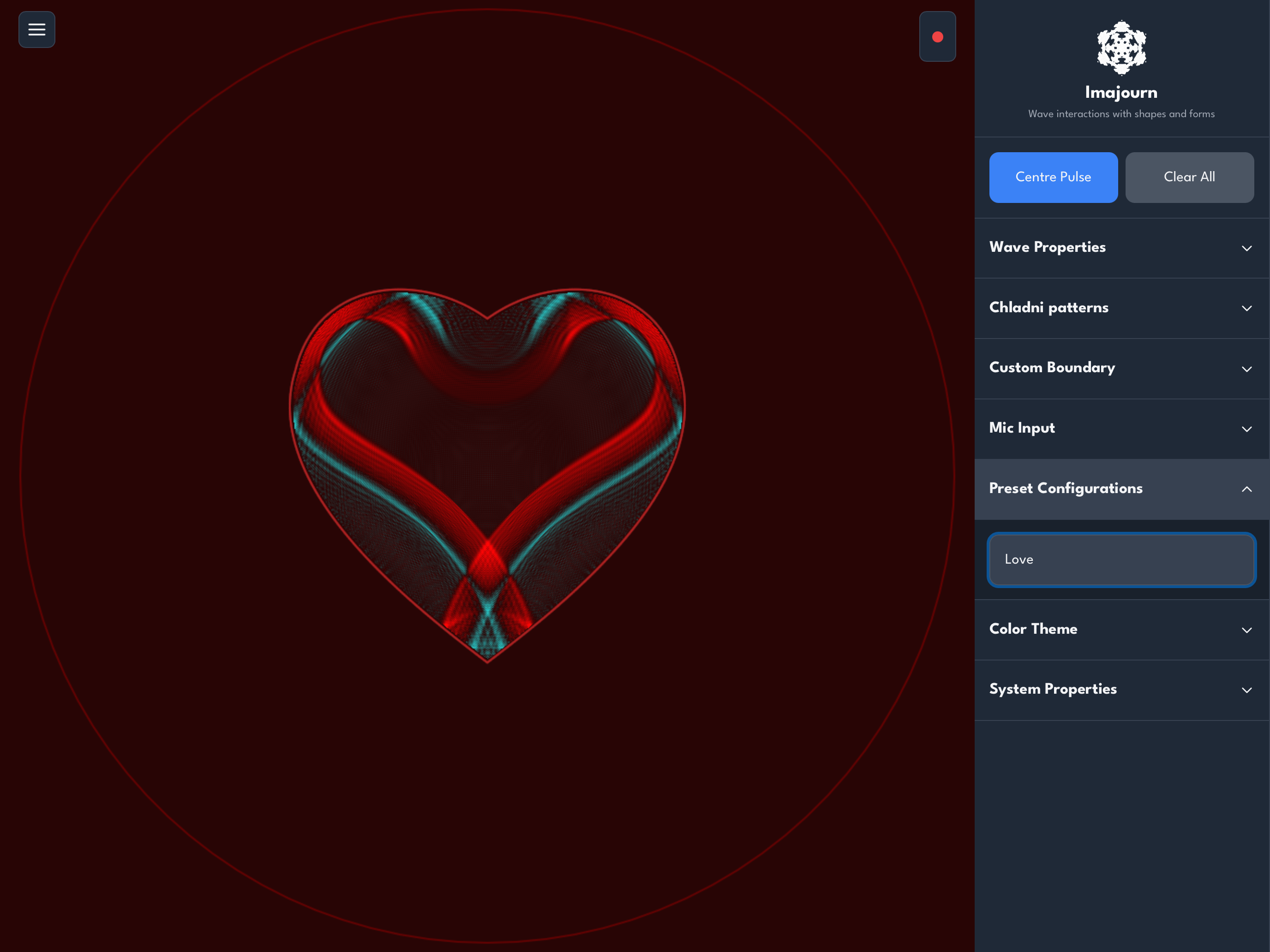Expand the Chladni patterns section
1270x952 pixels.
coord(1048,308)
